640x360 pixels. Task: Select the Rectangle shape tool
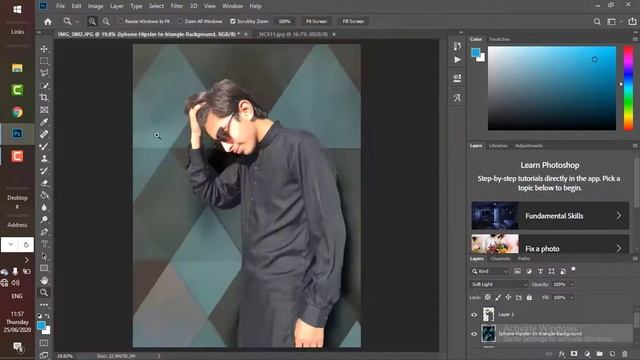coord(44,268)
